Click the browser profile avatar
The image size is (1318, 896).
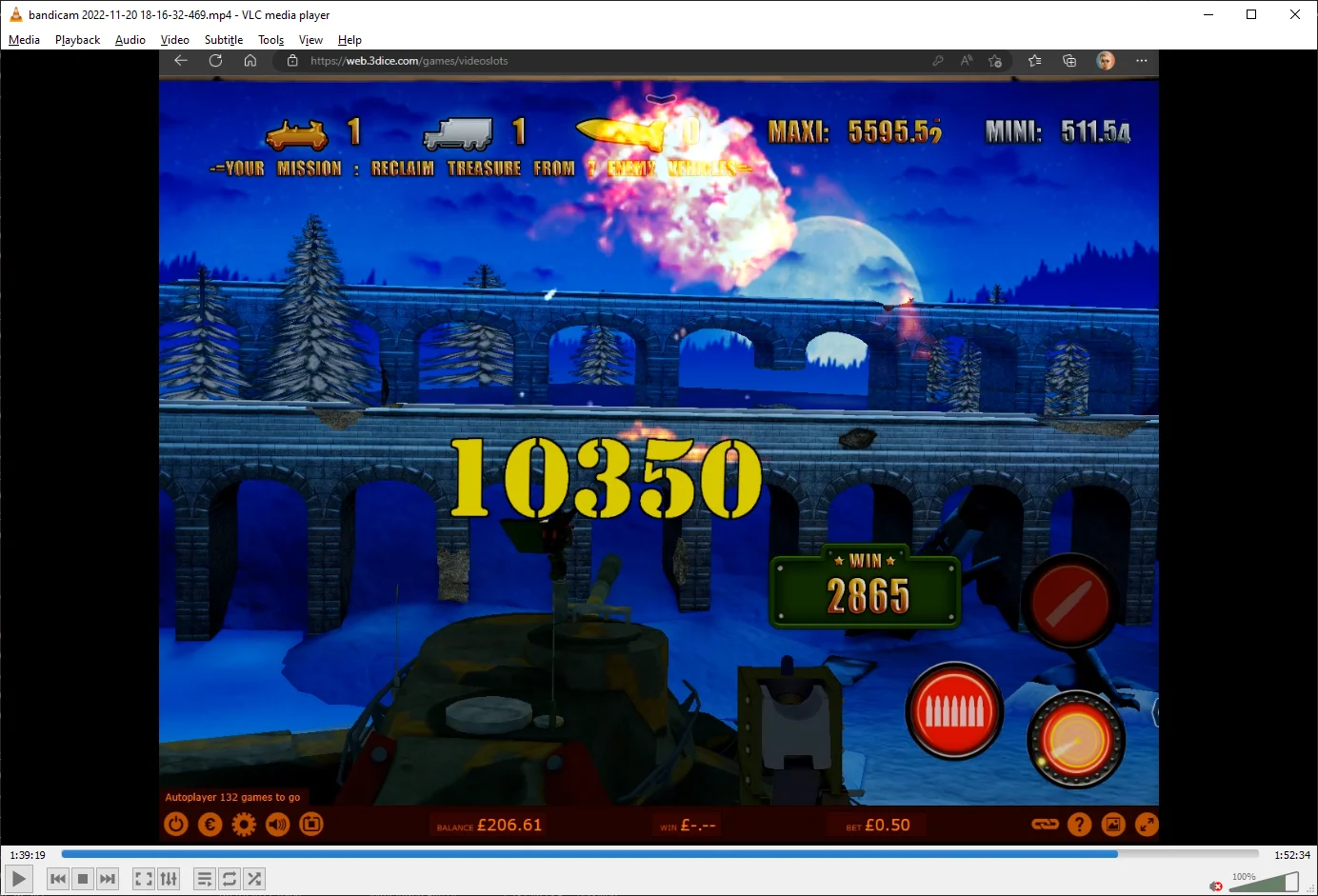1106,61
